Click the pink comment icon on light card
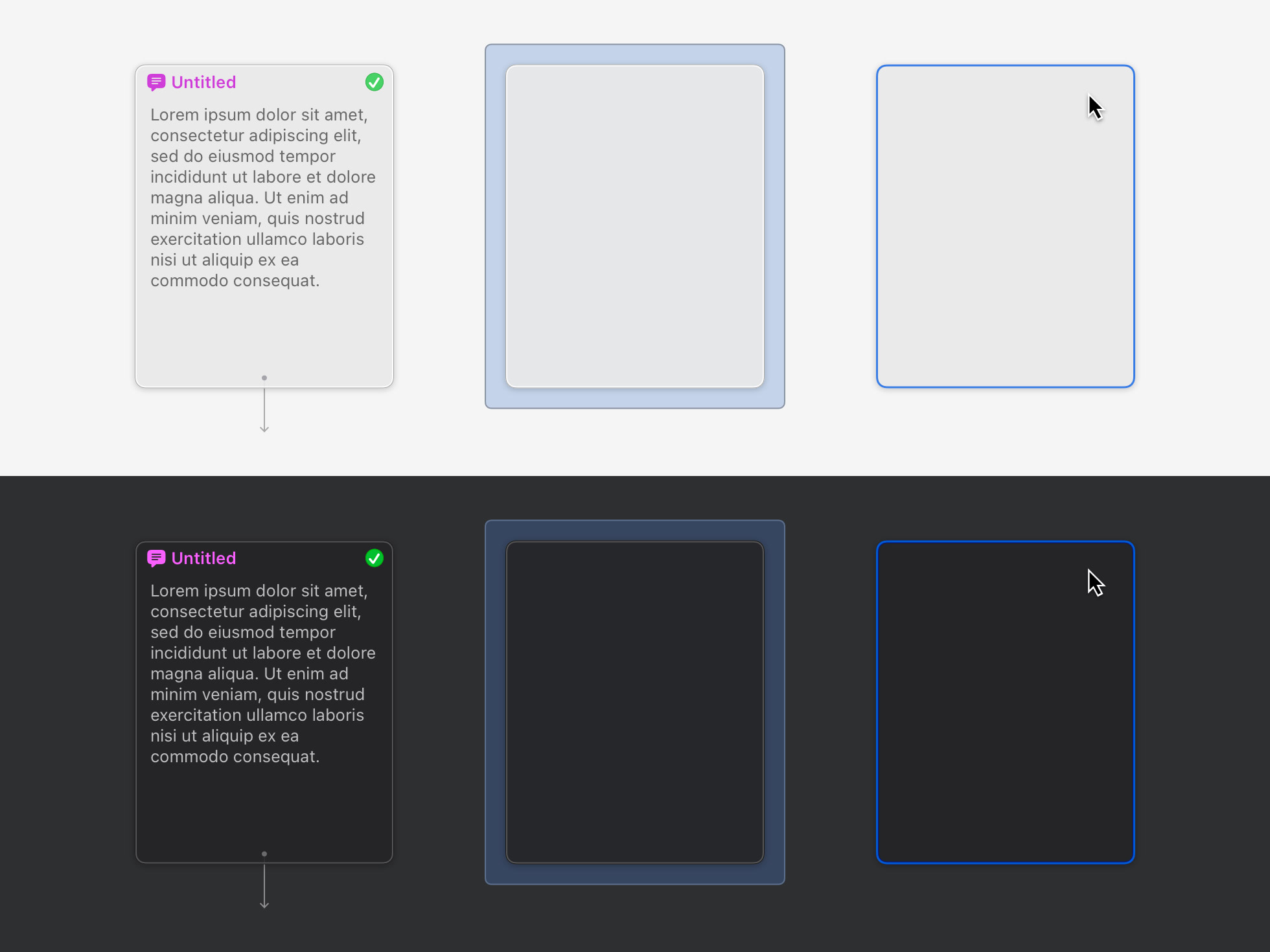This screenshot has height=952, width=1270. [x=156, y=82]
